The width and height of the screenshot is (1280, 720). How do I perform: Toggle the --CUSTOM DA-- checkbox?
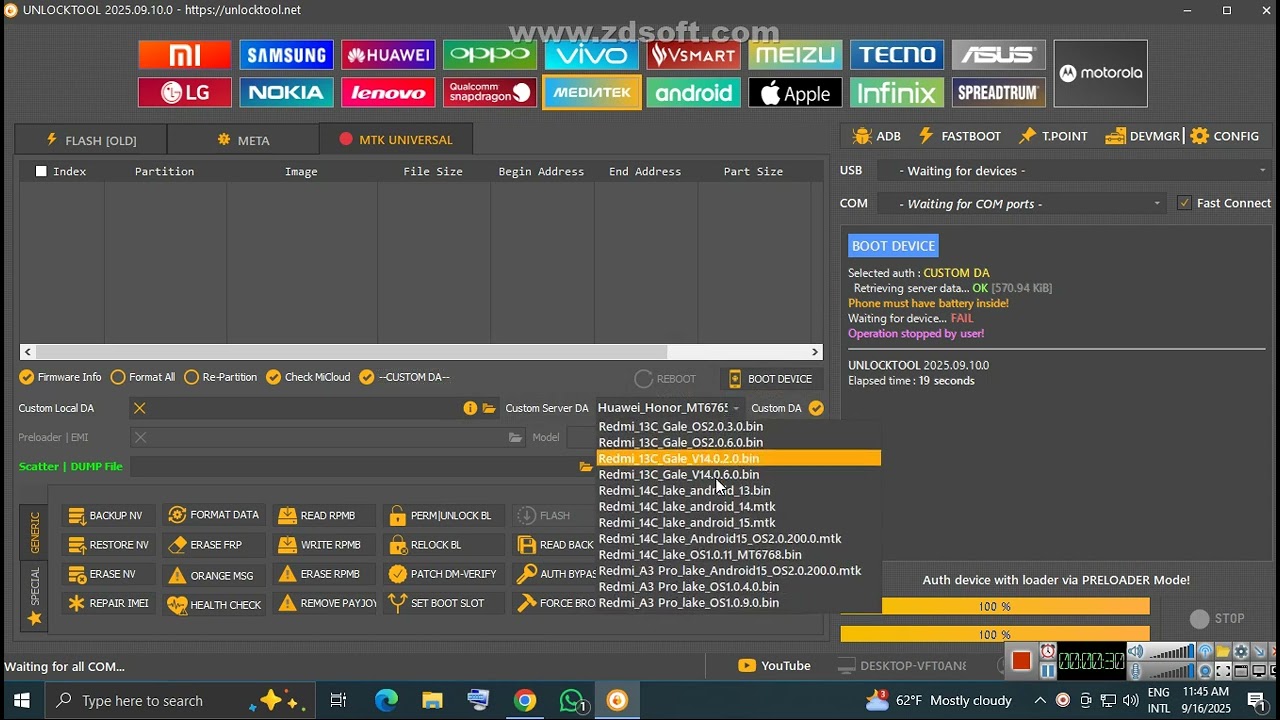pyautogui.click(x=367, y=377)
